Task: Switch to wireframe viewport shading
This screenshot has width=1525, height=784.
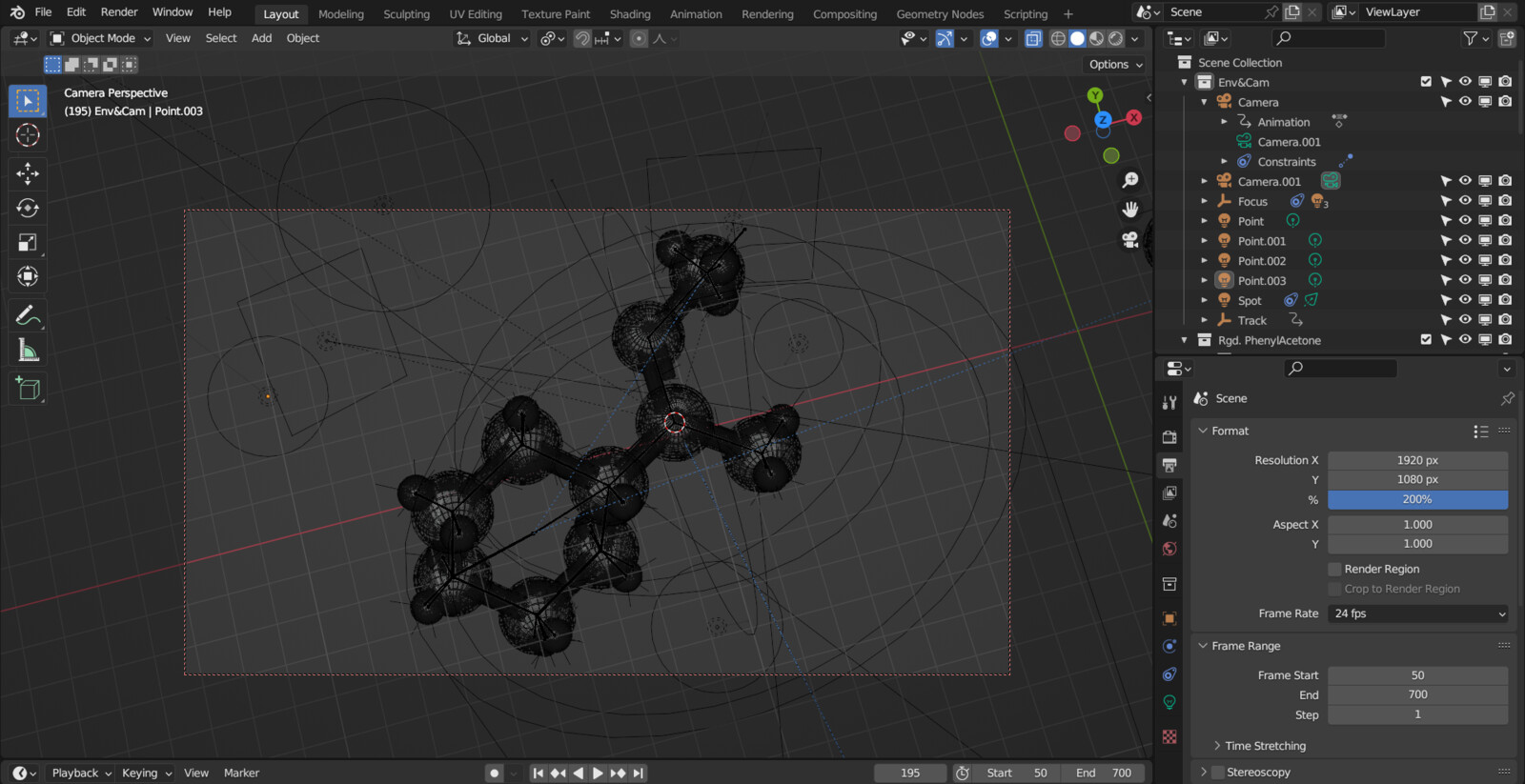Action: click(x=1058, y=38)
